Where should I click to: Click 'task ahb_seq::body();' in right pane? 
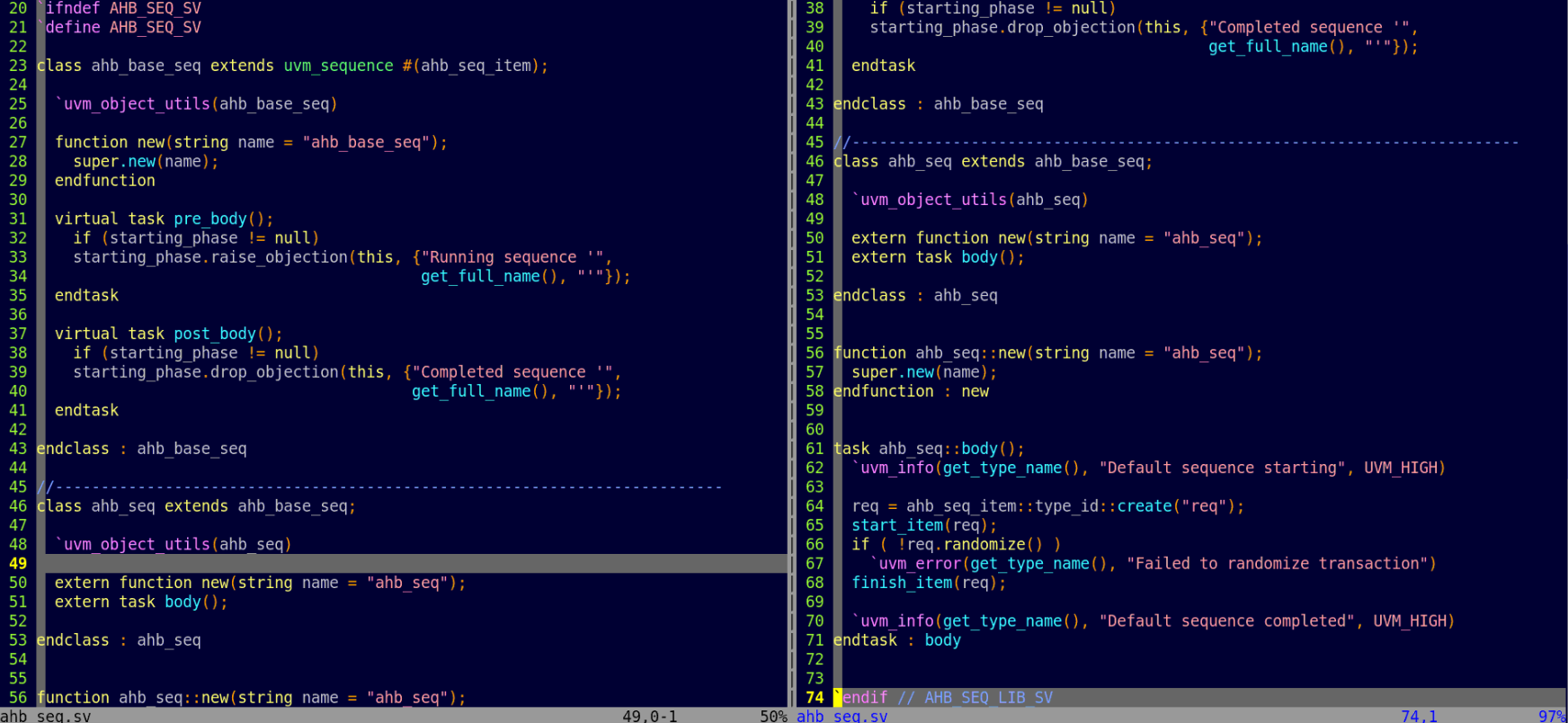point(929,448)
